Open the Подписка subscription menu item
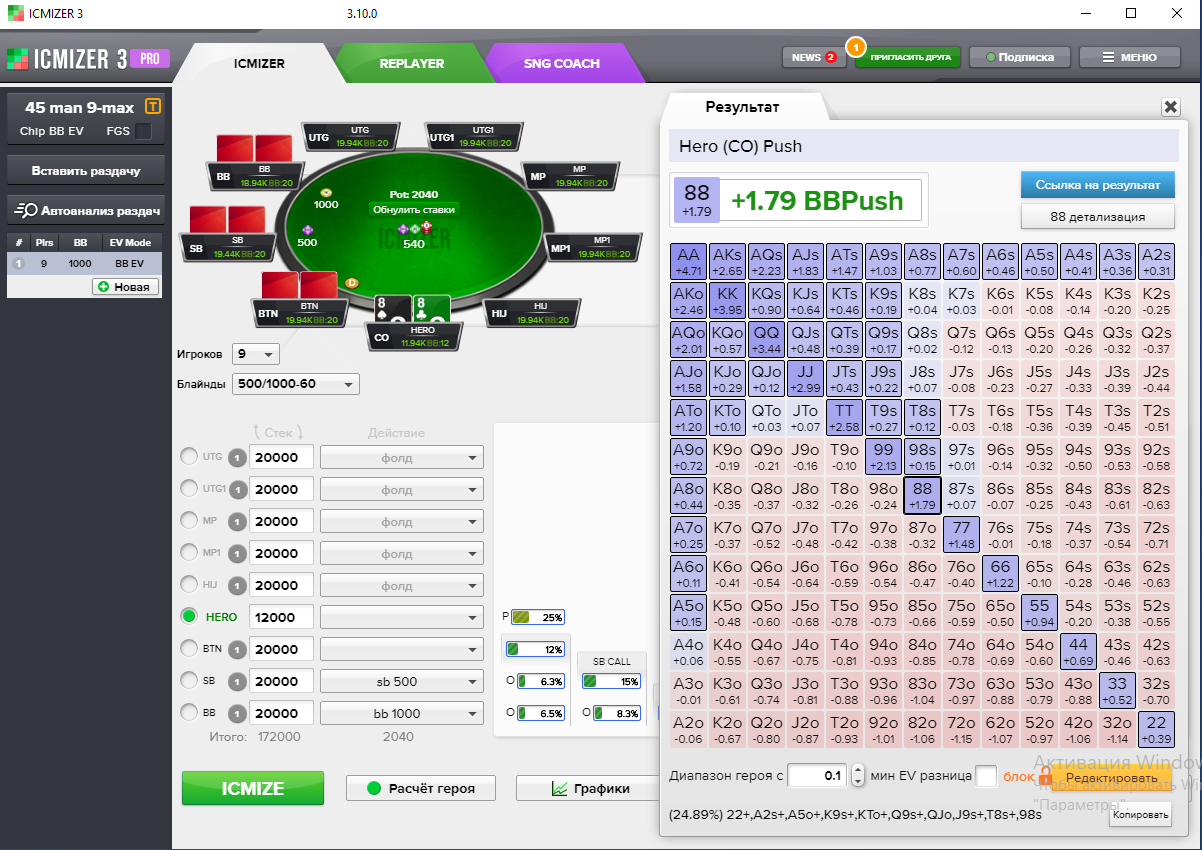The width and height of the screenshot is (1202, 850). (x=1019, y=57)
